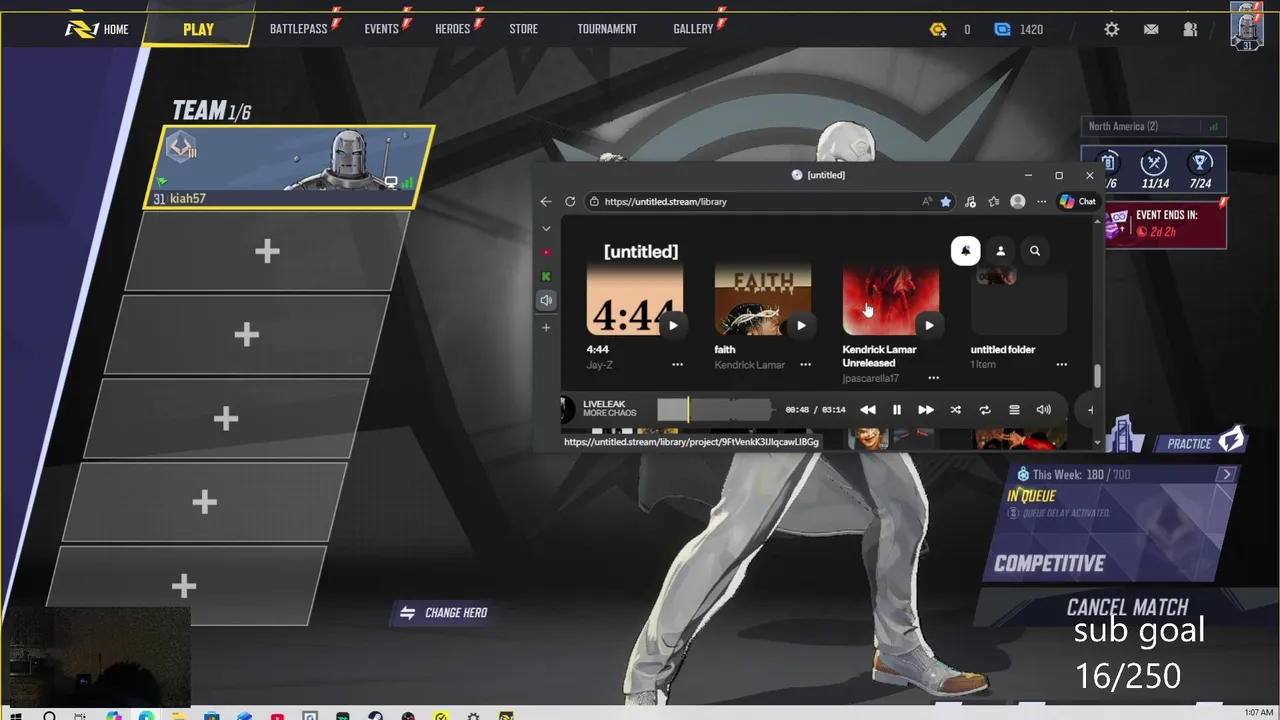
Task: Click the music note browser extension icon
Action: coord(970,201)
